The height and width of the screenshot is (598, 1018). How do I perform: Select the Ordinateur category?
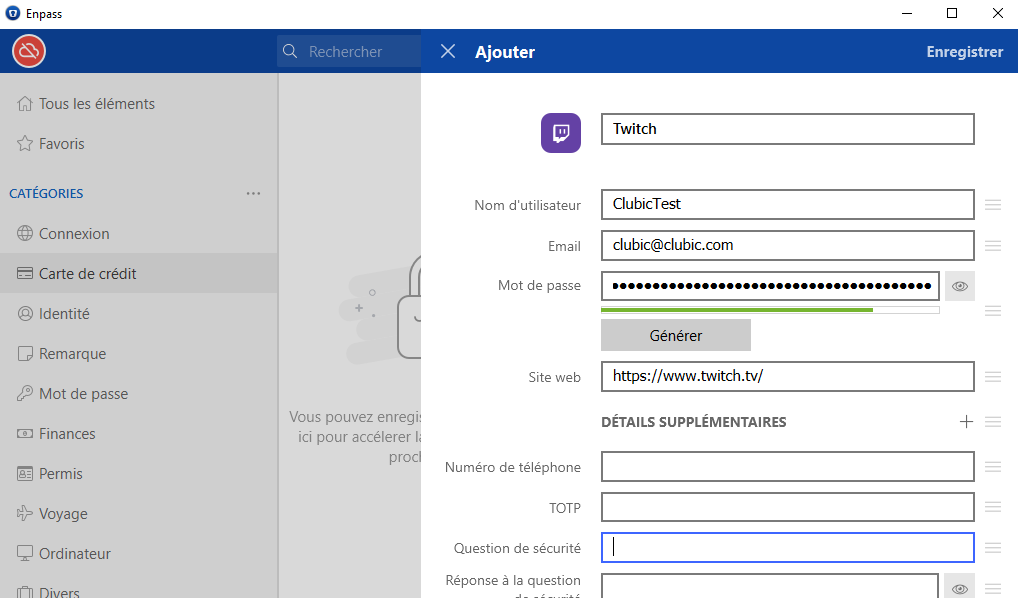point(139,554)
